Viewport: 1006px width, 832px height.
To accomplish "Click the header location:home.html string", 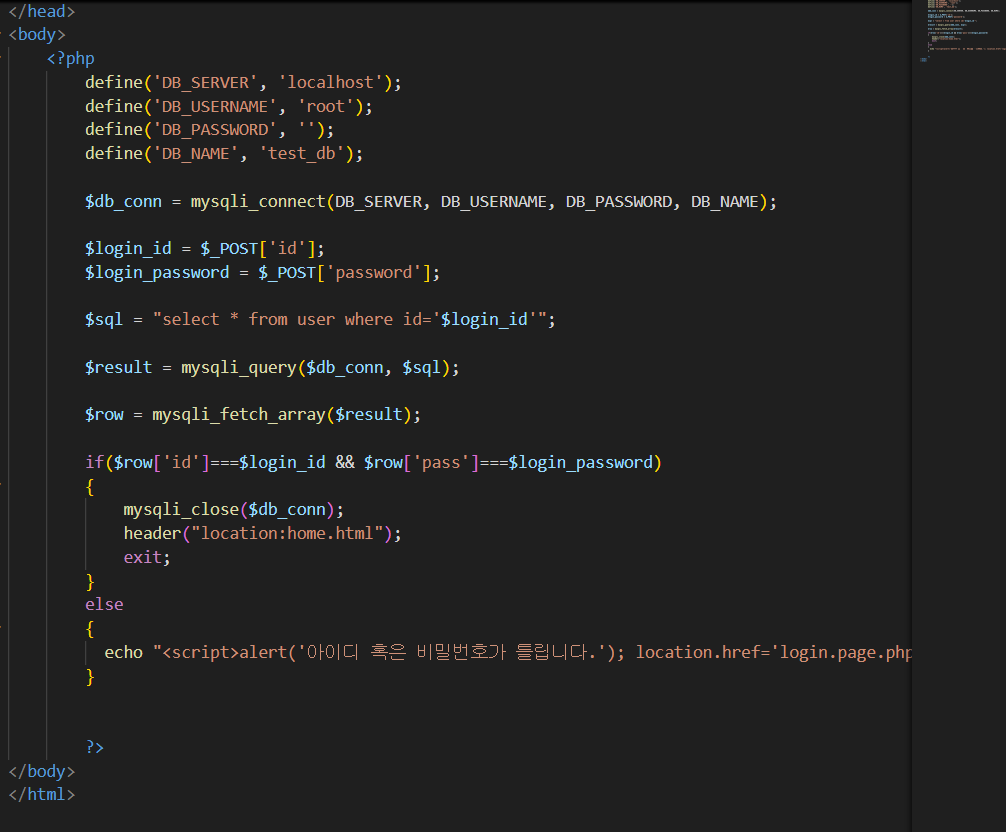I will tap(293, 533).
